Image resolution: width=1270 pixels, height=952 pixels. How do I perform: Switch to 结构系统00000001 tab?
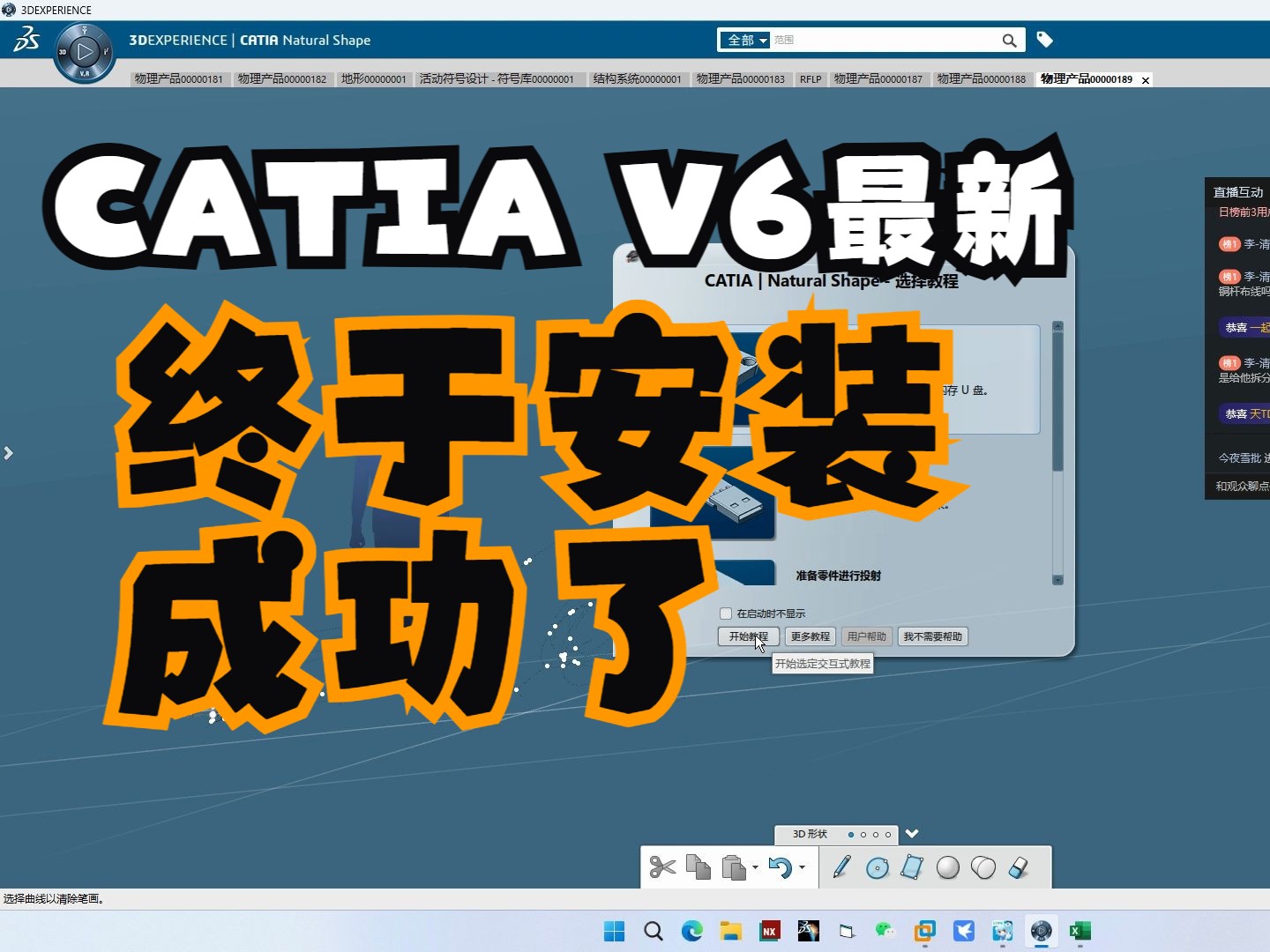(637, 79)
